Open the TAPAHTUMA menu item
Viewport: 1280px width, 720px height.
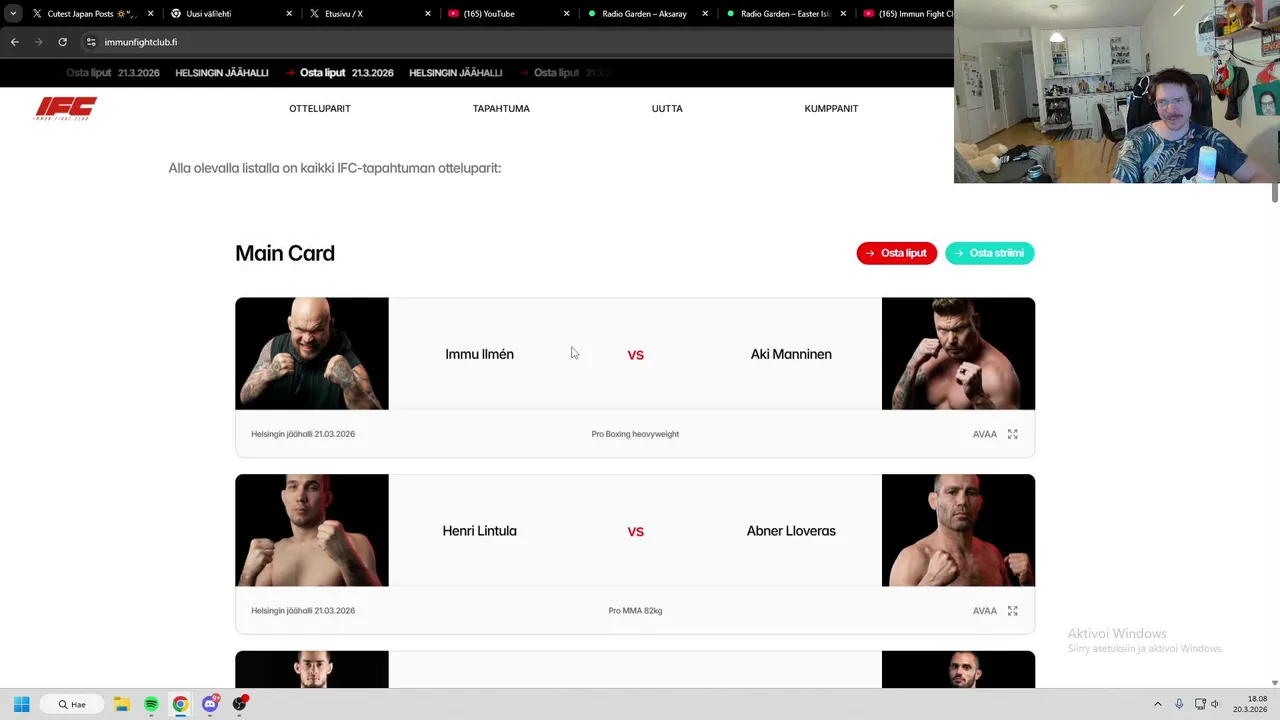[501, 108]
